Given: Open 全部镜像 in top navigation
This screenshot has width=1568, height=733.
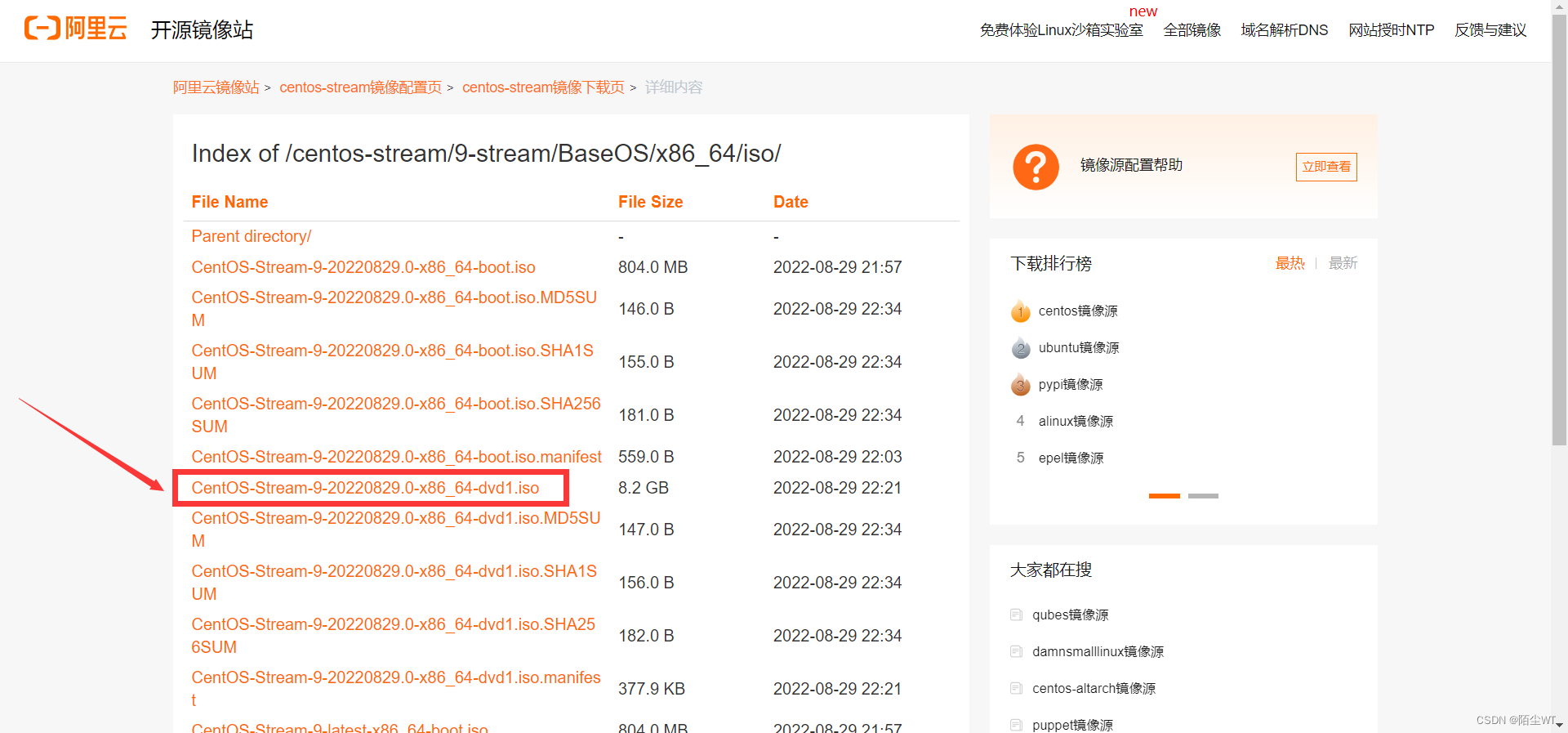Looking at the screenshot, I should (1192, 30).
